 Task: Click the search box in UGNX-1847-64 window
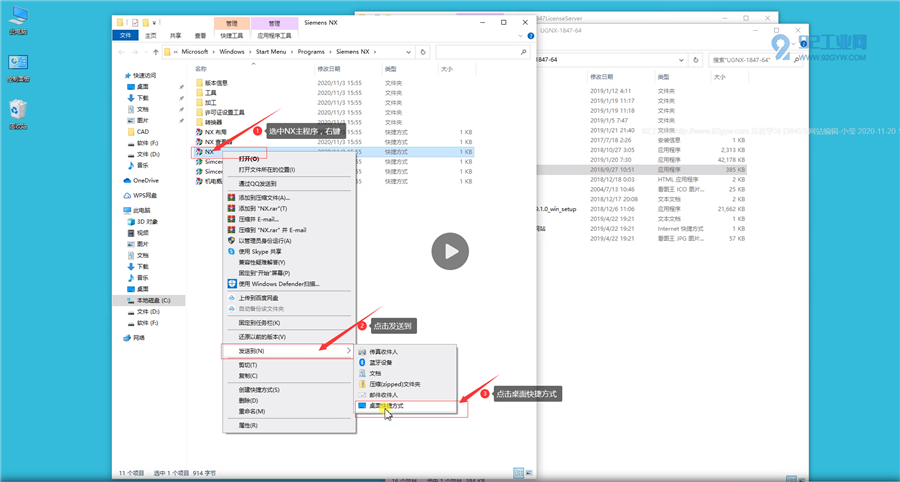pos(758,60)
